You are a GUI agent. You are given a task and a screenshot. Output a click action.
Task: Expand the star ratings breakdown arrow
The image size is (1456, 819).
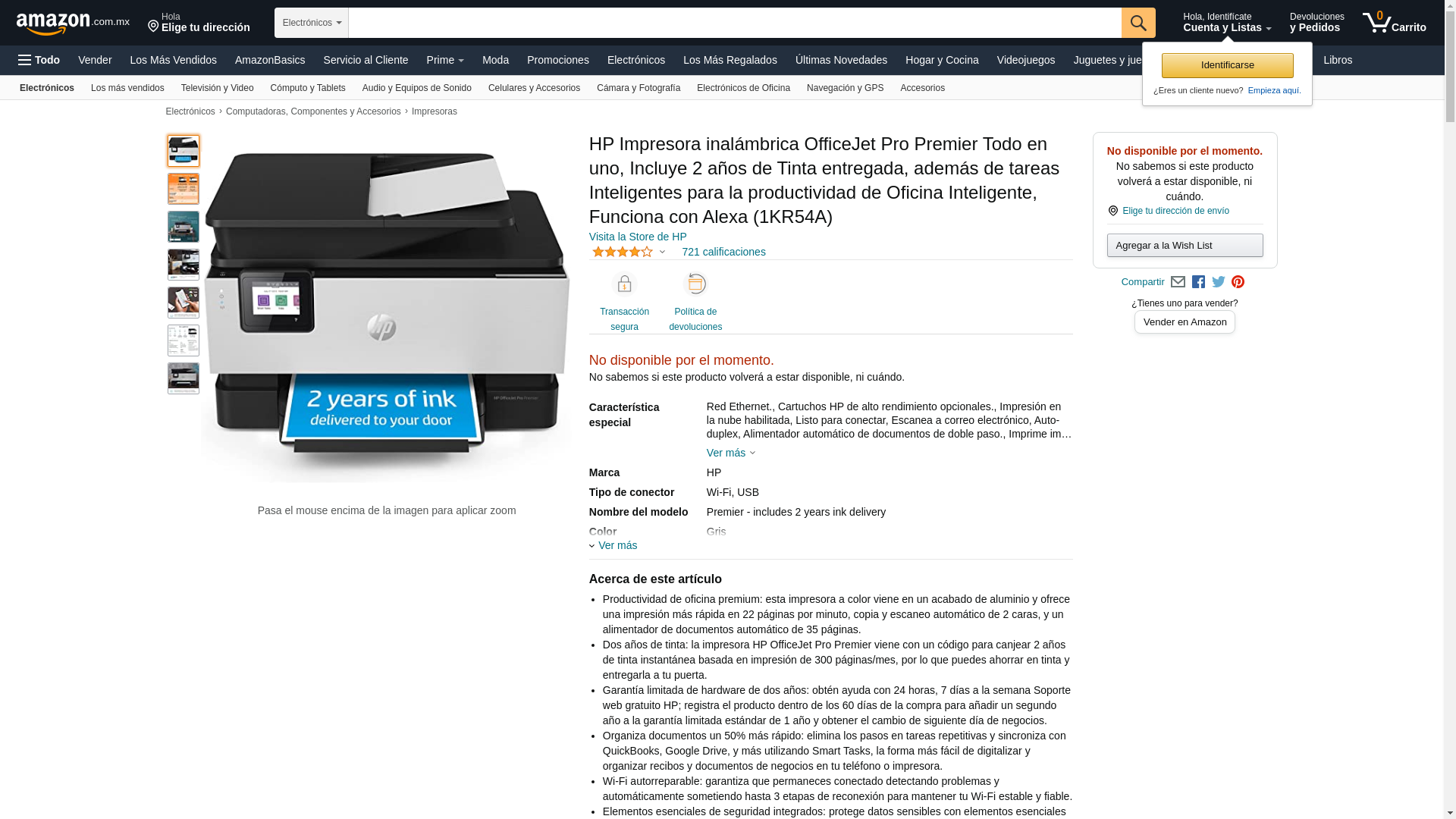(662, 253)
